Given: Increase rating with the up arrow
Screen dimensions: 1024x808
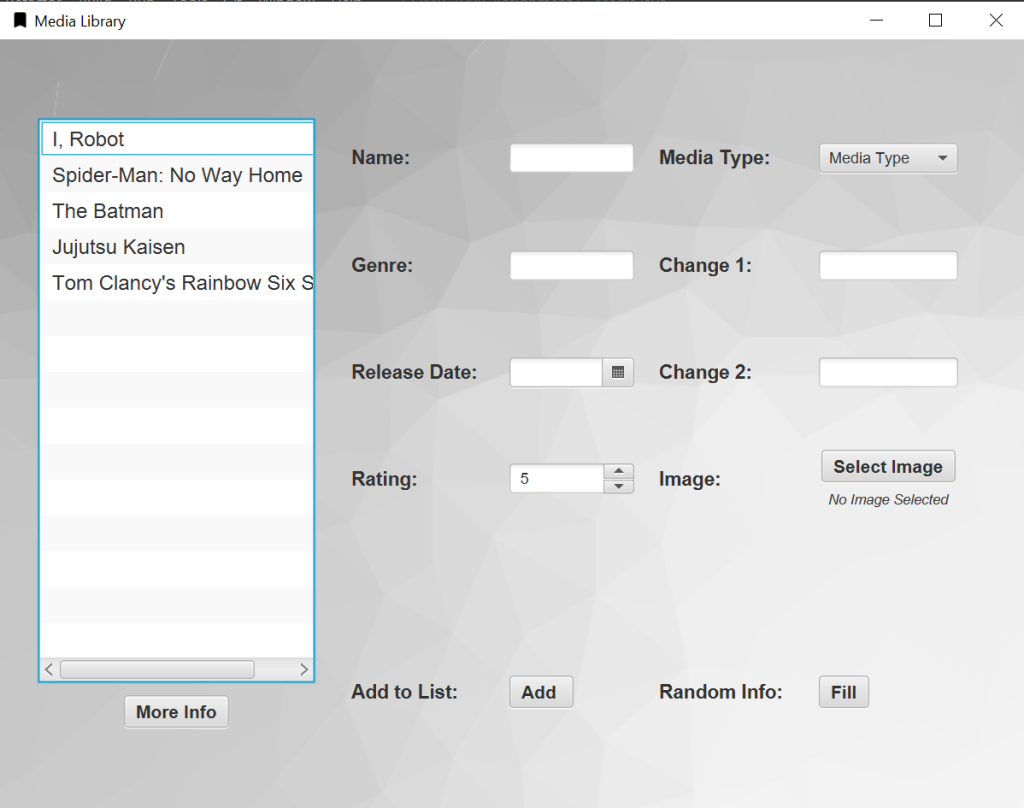Looking at the screenshot, I should pos(618,471).
